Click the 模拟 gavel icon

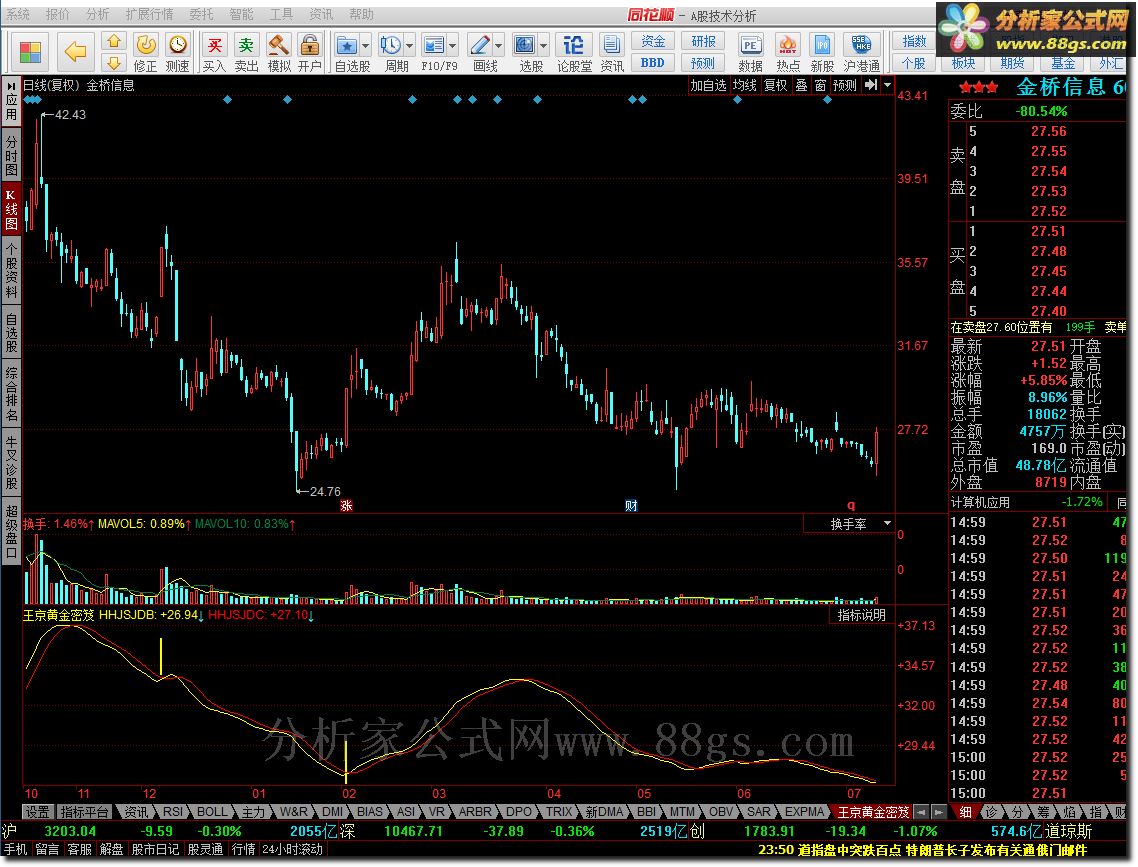coord(279,45)
